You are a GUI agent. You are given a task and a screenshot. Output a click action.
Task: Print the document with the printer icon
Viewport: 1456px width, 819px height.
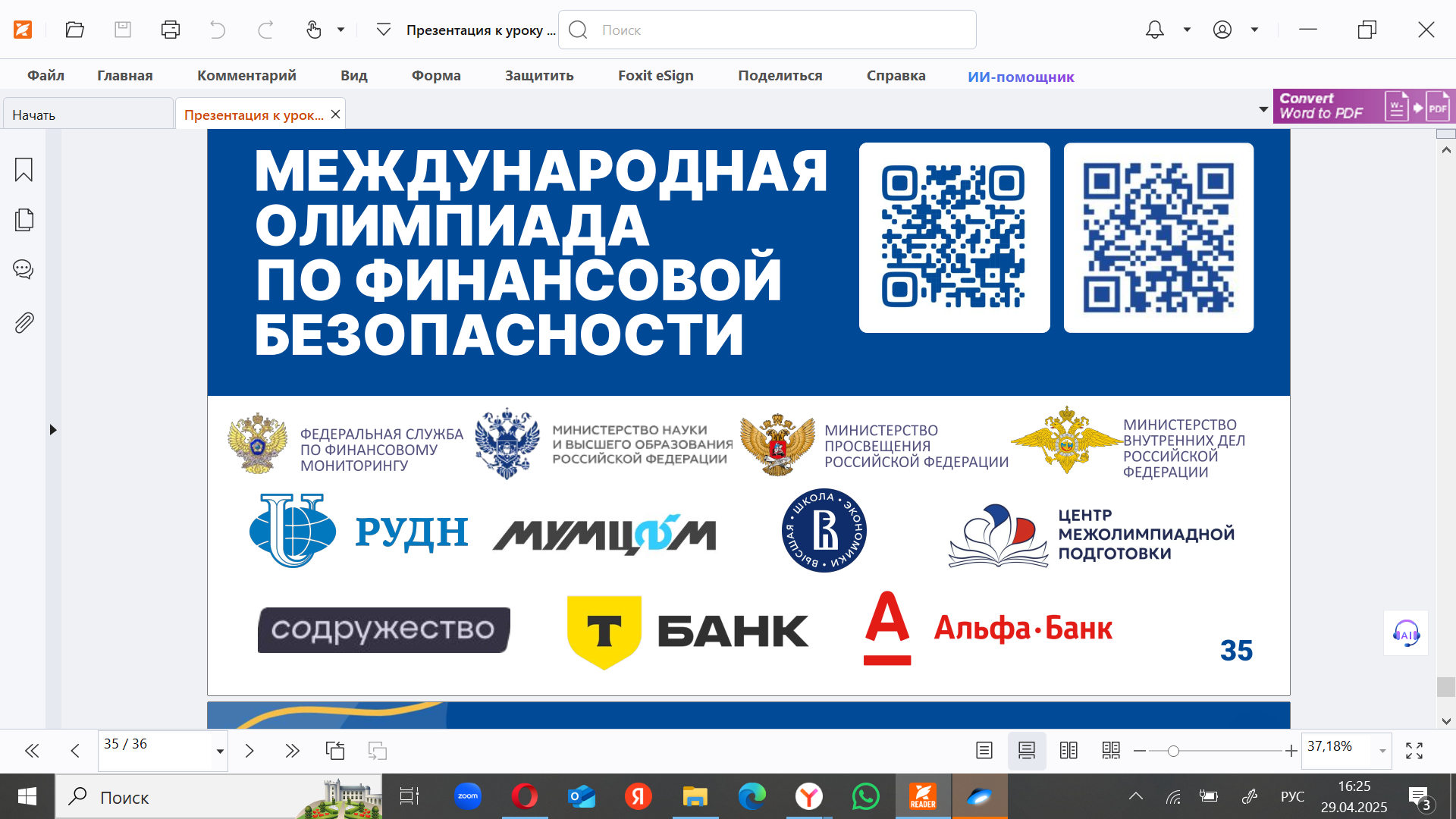click(x=171, y=30)
